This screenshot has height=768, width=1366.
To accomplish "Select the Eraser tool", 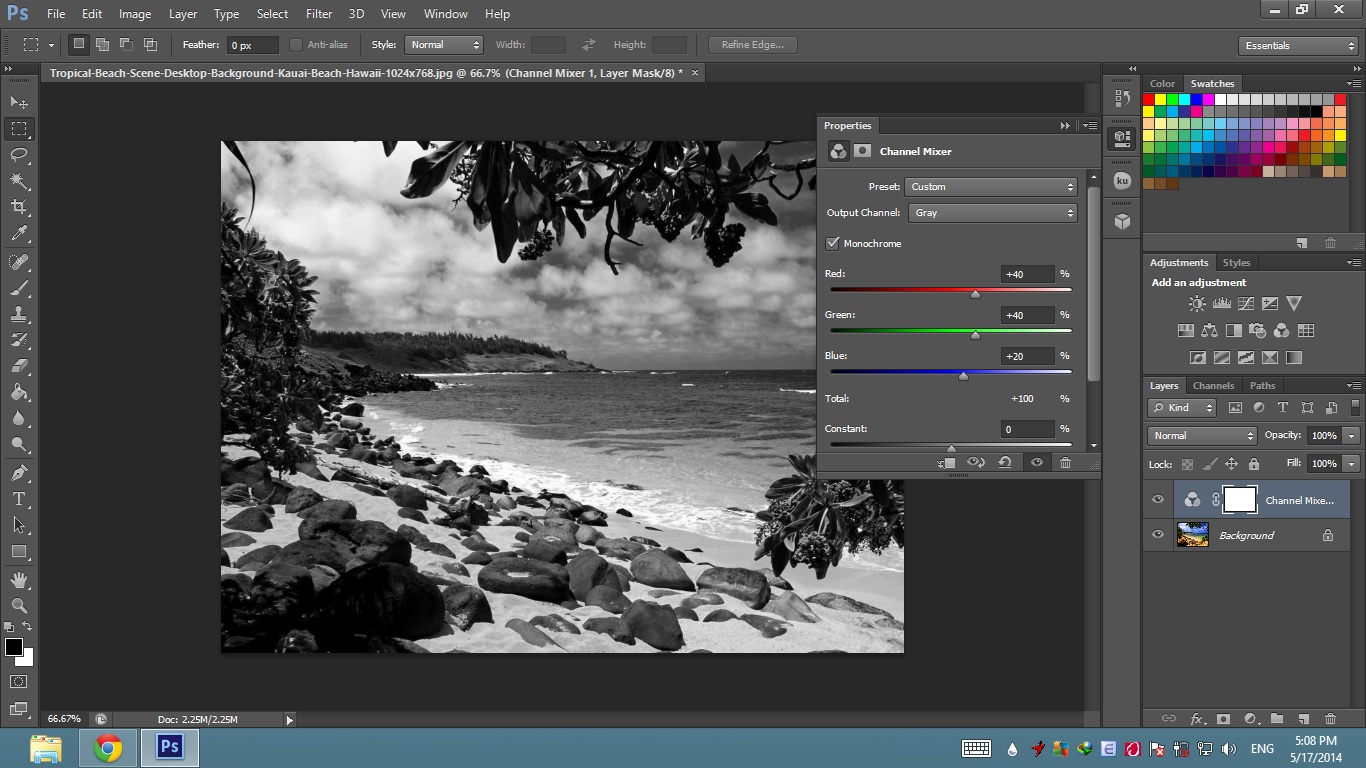I will (19, 366).
